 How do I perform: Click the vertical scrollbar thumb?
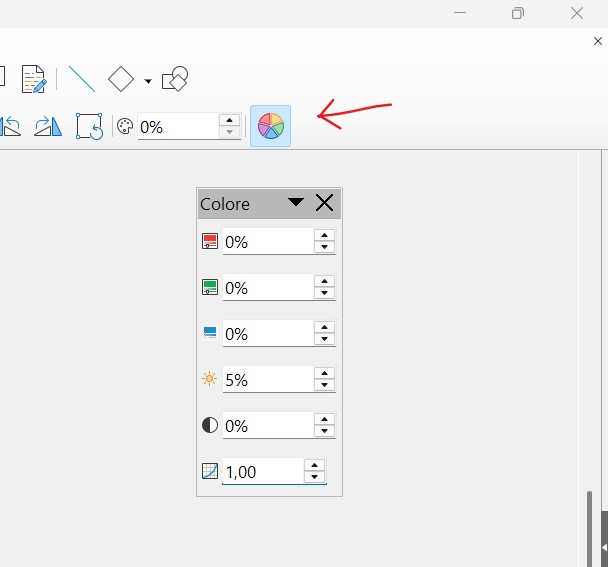pyautogui.click(x=589, y=529)
